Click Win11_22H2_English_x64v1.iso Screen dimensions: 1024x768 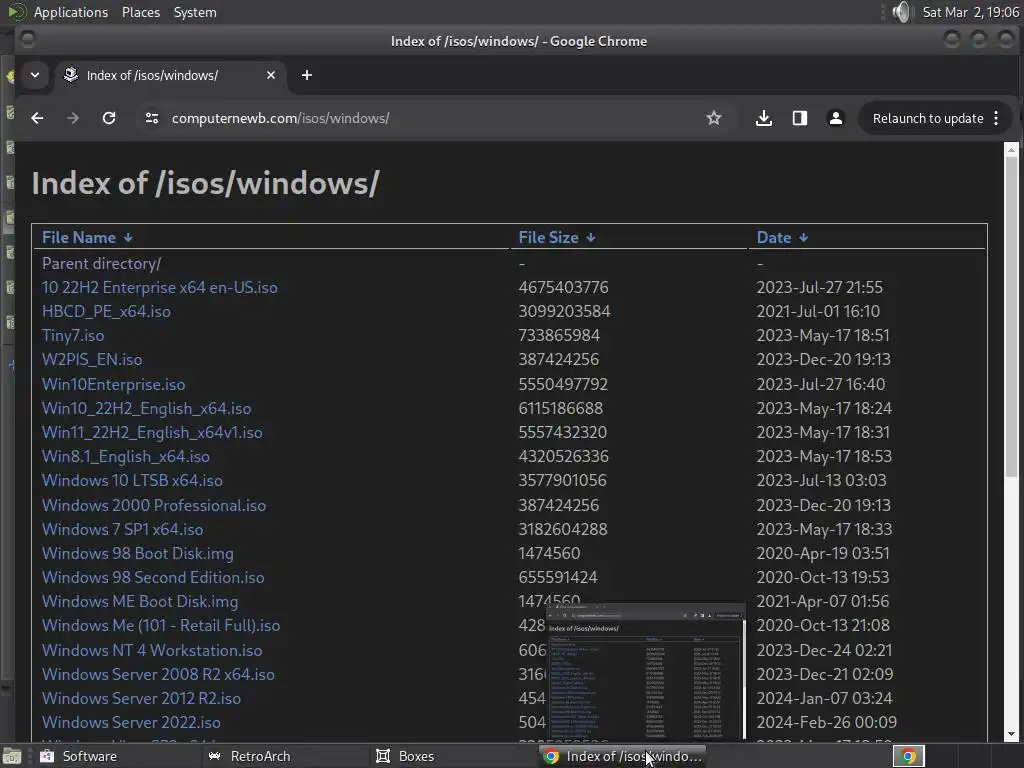[x=152, y=432]
